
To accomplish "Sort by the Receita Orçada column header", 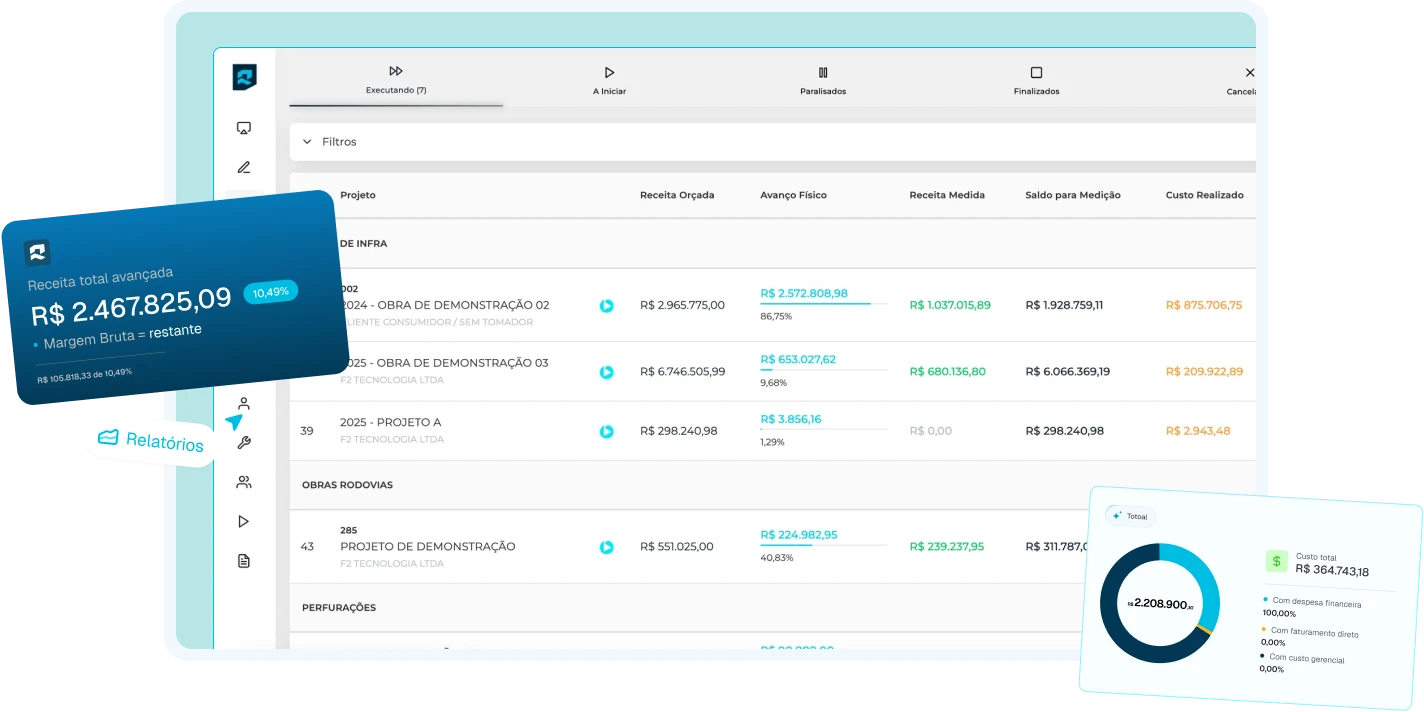I will [677, 195].
